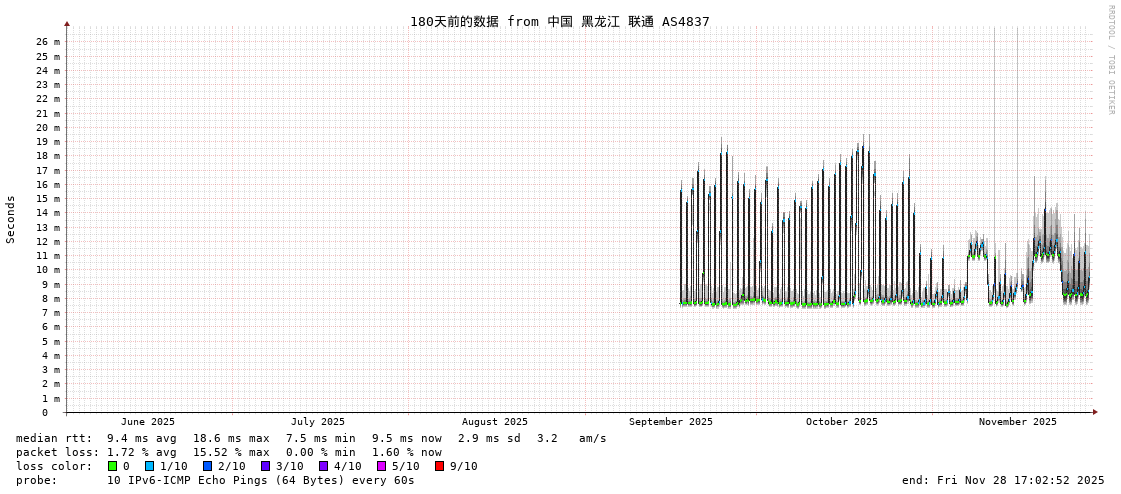Click the arrow atop the y-axis
This screenshot has width=1121, height=494.
[x=67, y=23]
